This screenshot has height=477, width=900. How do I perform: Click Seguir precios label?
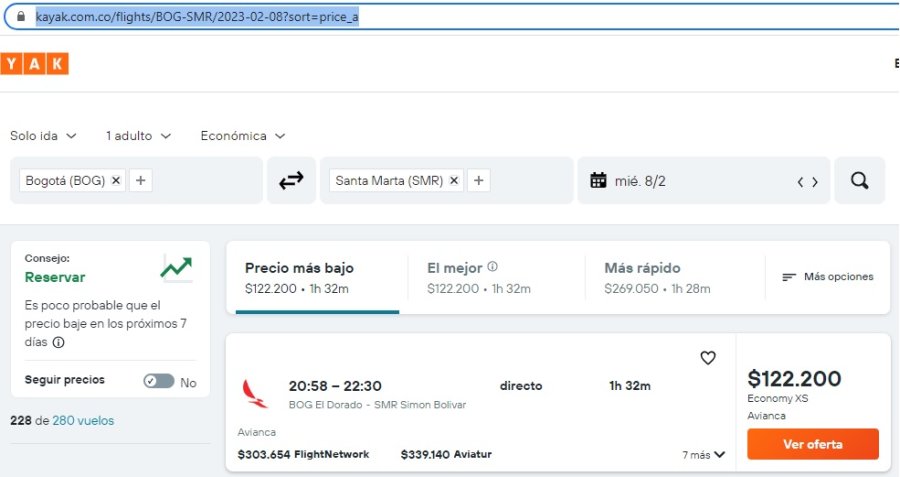click(64, 379)
